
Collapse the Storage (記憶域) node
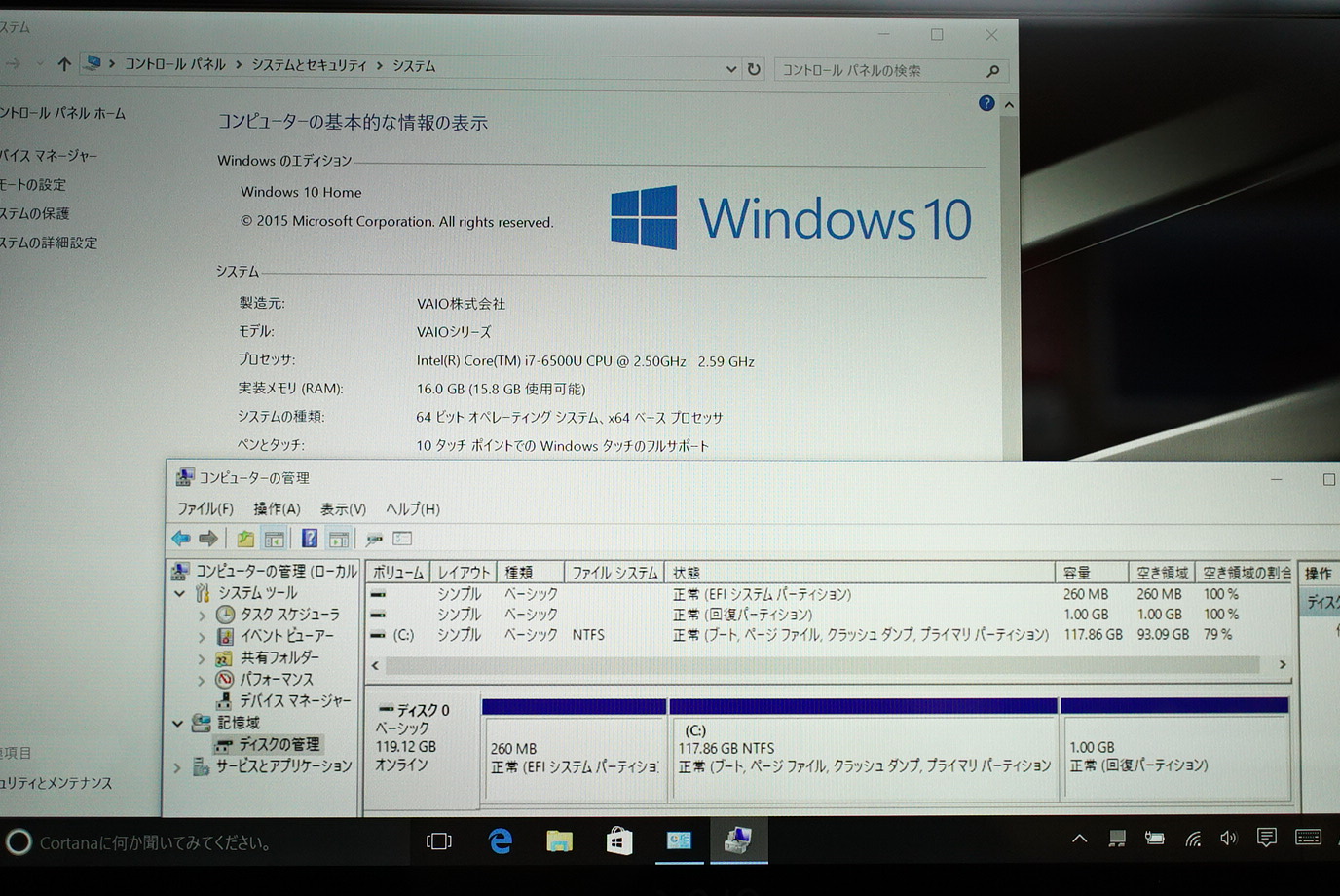point(178,723)
